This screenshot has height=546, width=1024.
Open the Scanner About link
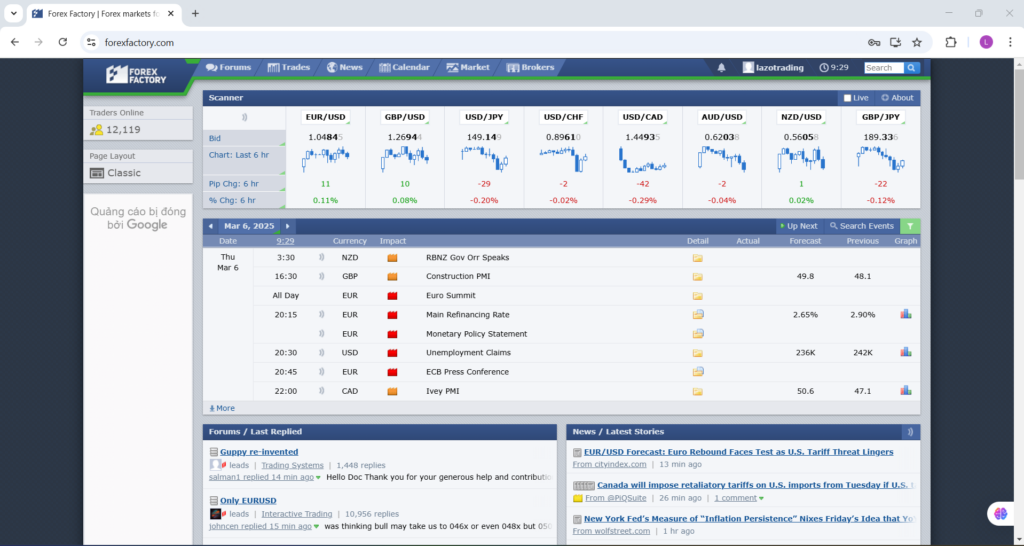897,98
